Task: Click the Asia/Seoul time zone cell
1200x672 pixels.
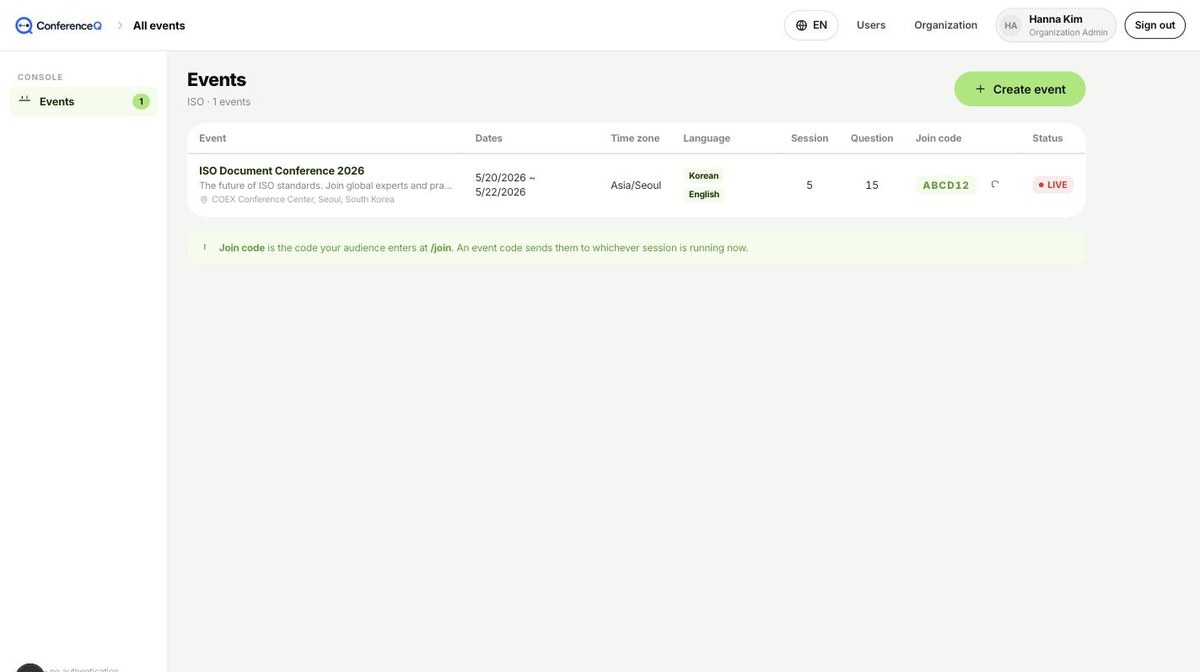Action: [636, 185]
